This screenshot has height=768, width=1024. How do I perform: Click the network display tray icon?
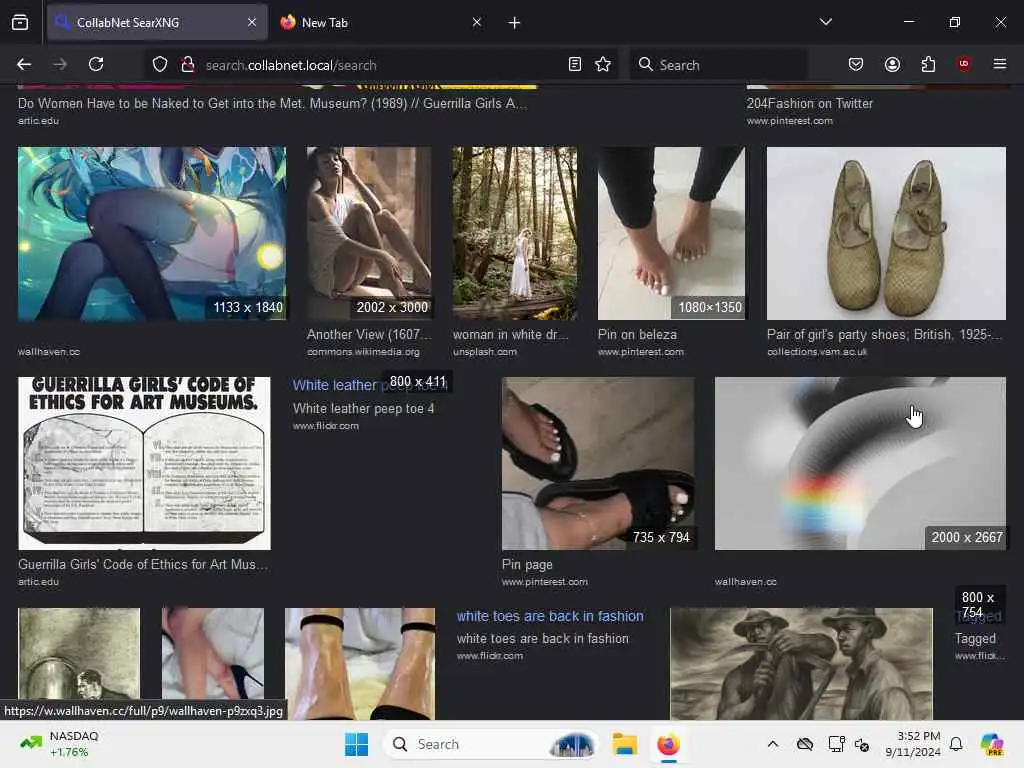point(835,744)
